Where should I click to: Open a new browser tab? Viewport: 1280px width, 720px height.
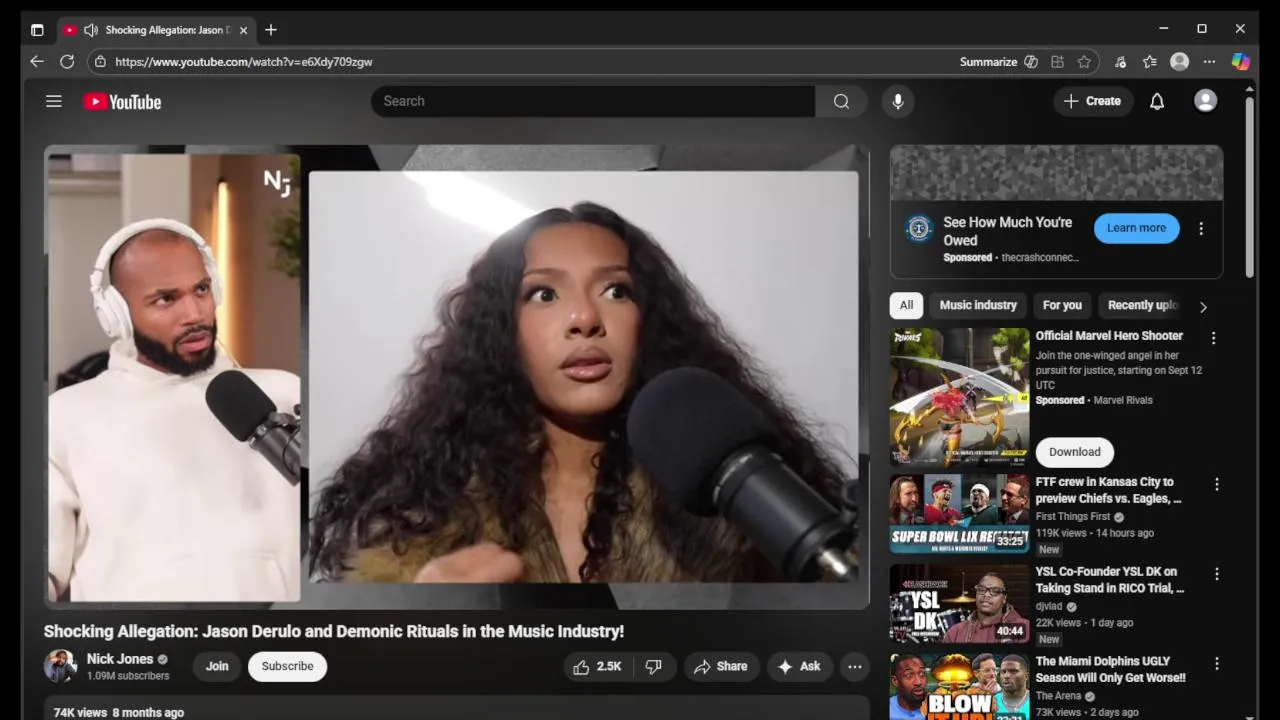(271, 30)
